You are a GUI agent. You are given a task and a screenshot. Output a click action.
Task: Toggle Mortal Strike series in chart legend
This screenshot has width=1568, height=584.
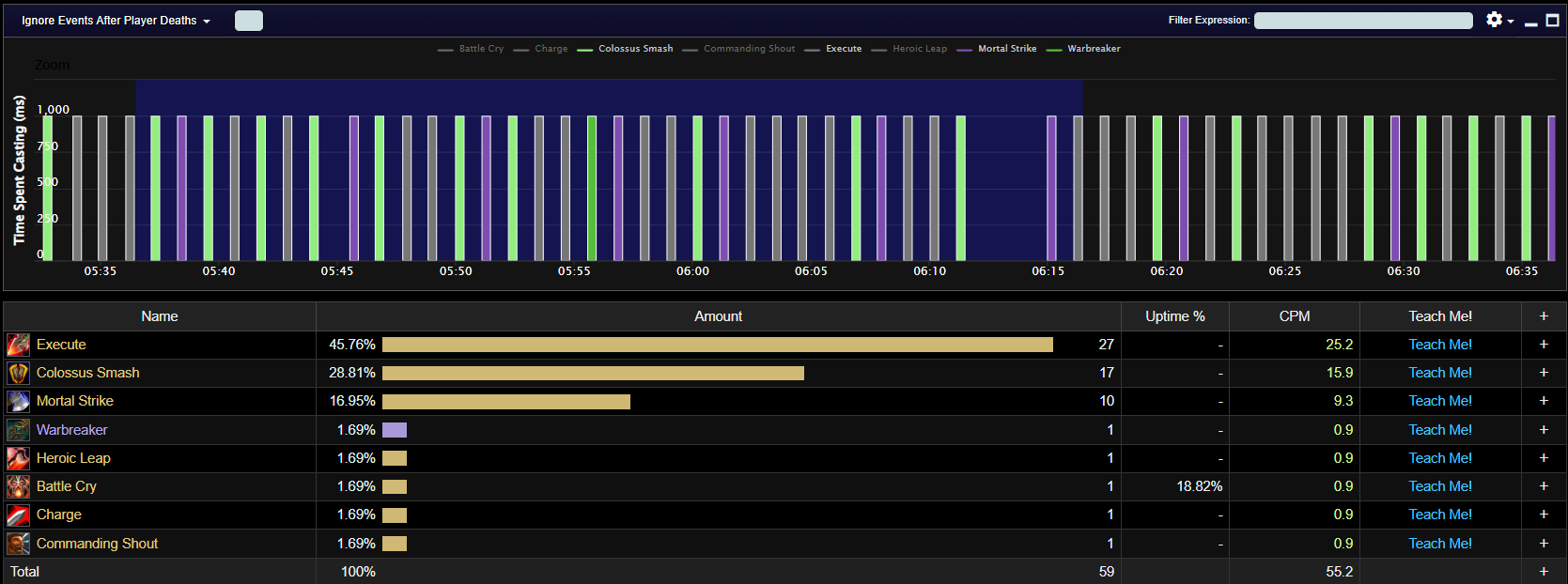(x=997, y=49)
